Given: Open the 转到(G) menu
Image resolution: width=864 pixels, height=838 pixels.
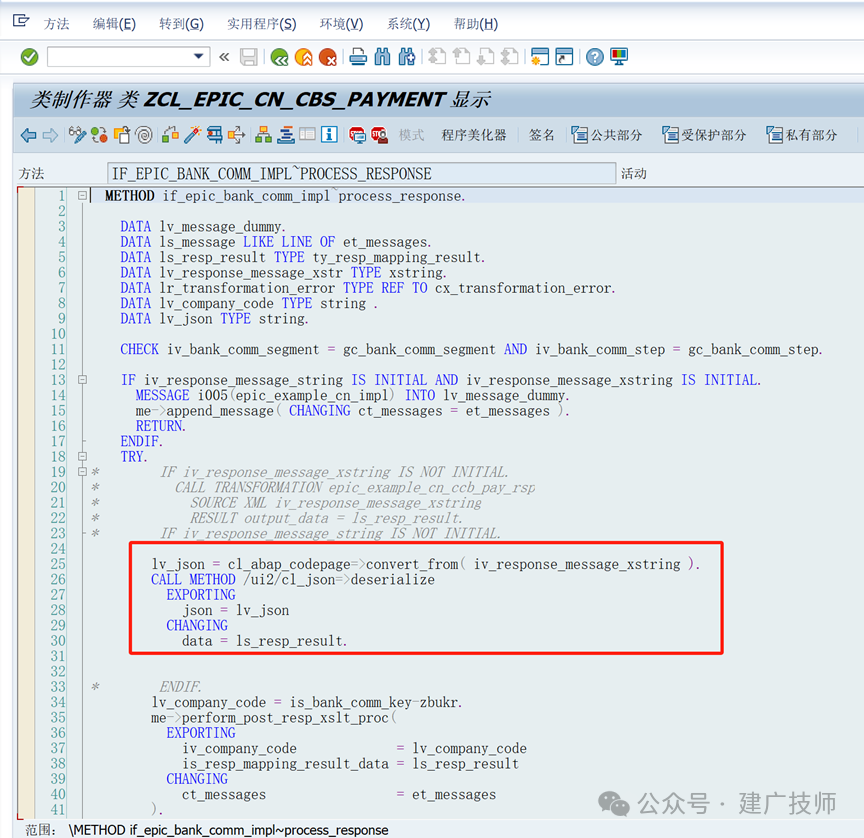Looking at the screenshot, I should click(181, 24).
